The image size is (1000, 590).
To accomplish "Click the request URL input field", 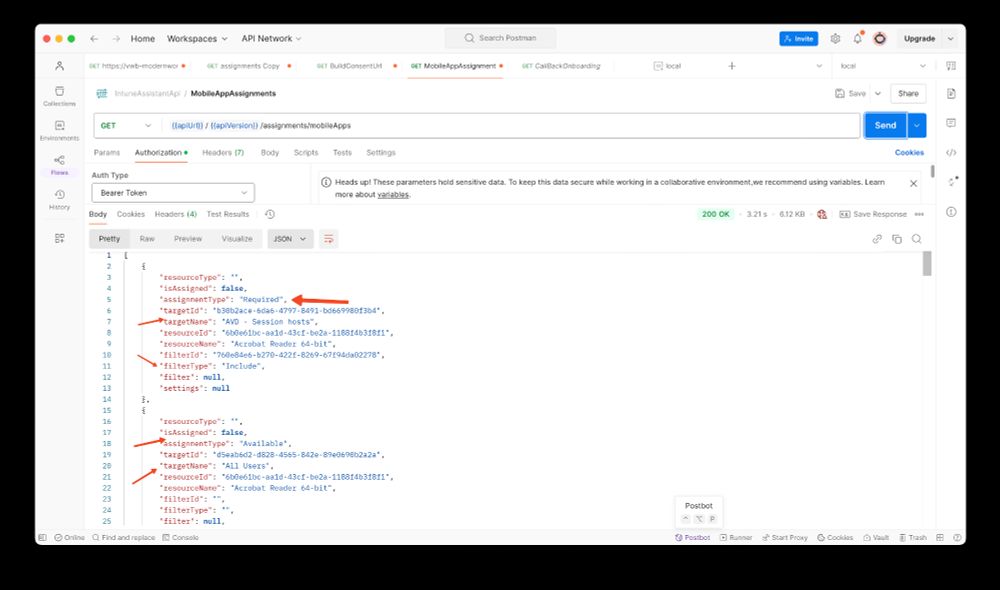I will coord(511,126).
